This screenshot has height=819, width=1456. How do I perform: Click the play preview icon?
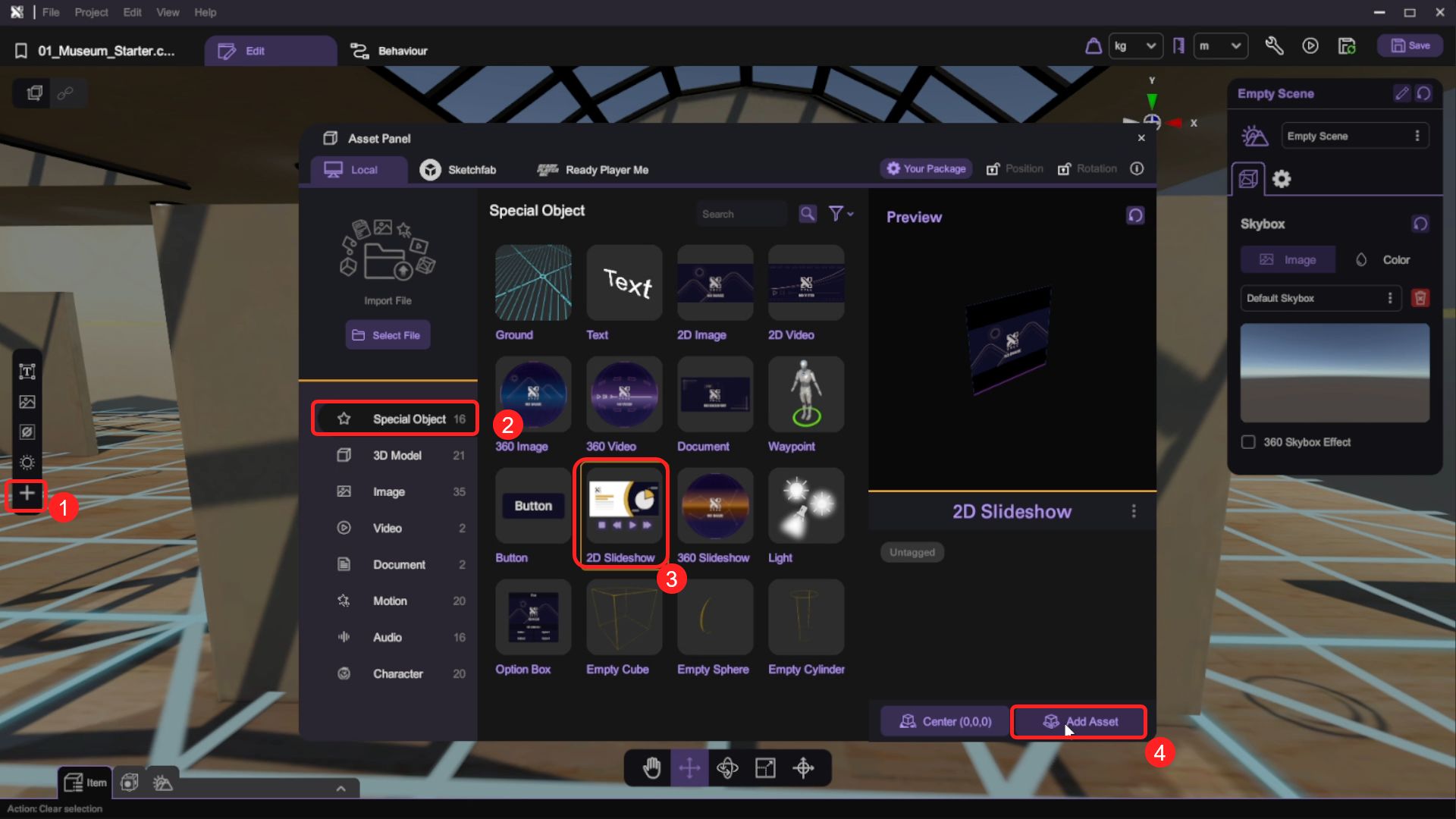(1310, 46)
